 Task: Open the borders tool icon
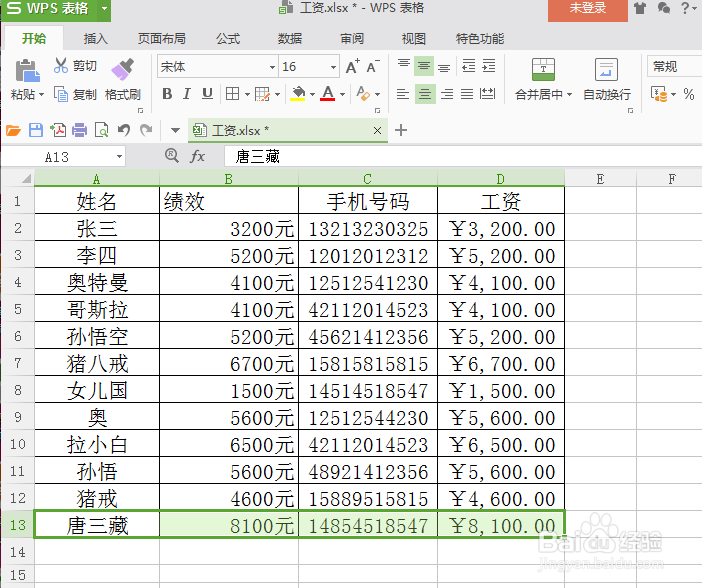232,94
